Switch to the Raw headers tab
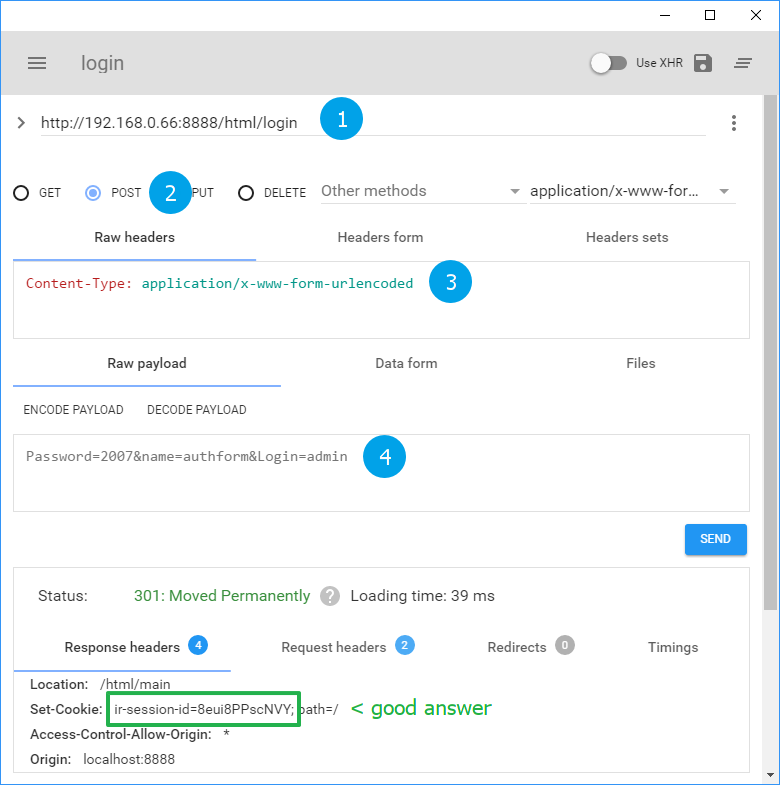Screen dimensions: 780x785 click(x=134, y=237)
